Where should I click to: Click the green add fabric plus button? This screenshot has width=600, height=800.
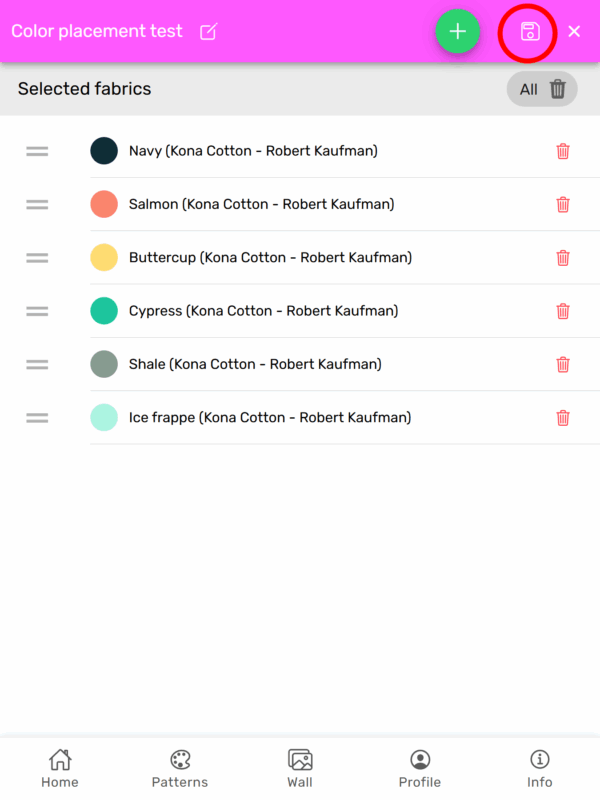pos(458,31)
